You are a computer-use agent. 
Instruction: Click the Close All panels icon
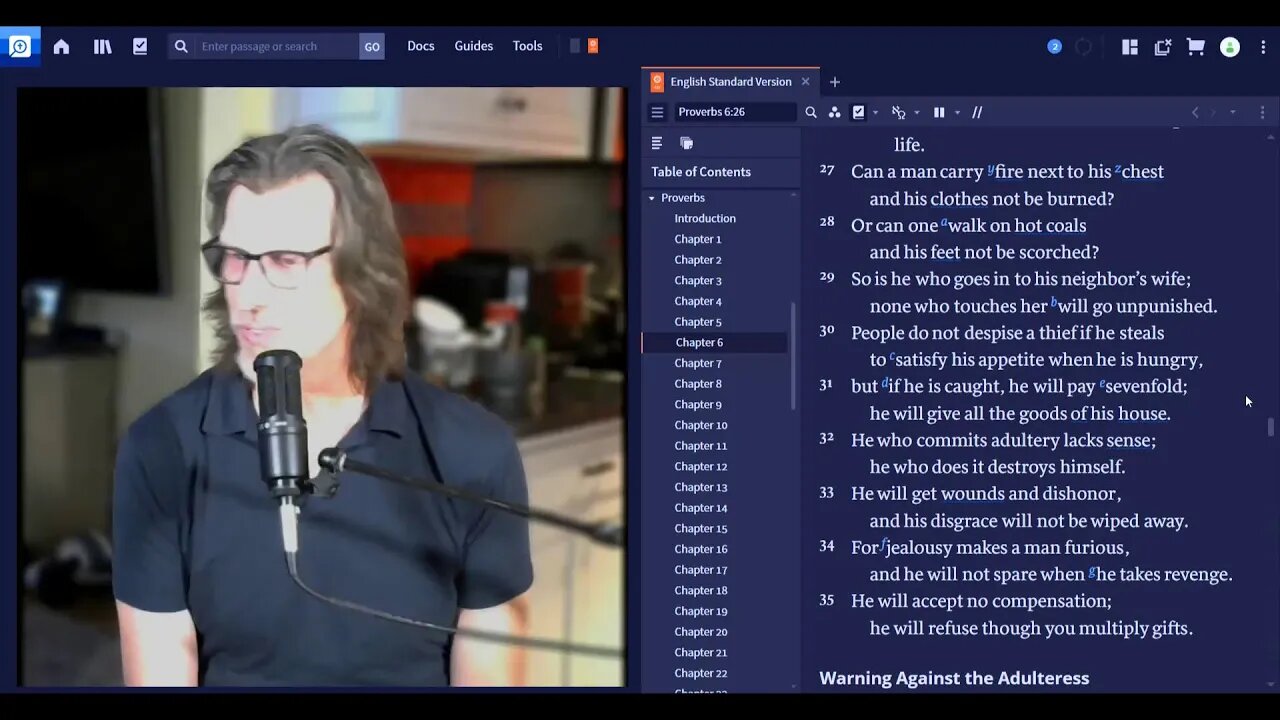[x=1162, y=46]
